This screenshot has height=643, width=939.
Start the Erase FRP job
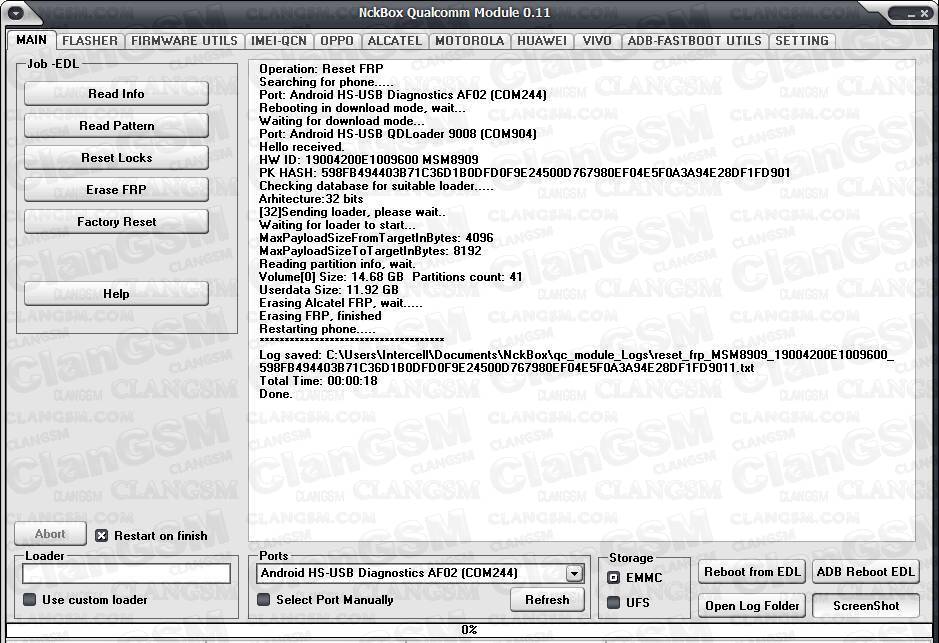[x=116, y=190]
